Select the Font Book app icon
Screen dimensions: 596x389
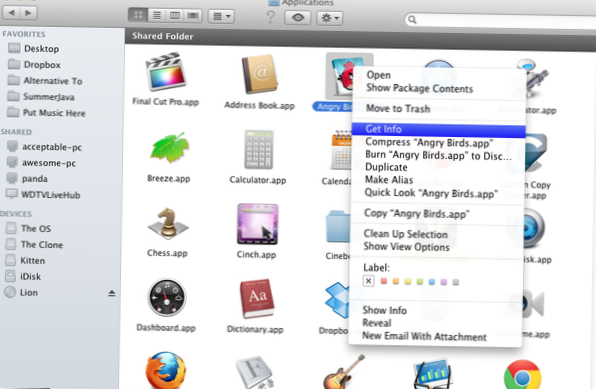(255, 373)
